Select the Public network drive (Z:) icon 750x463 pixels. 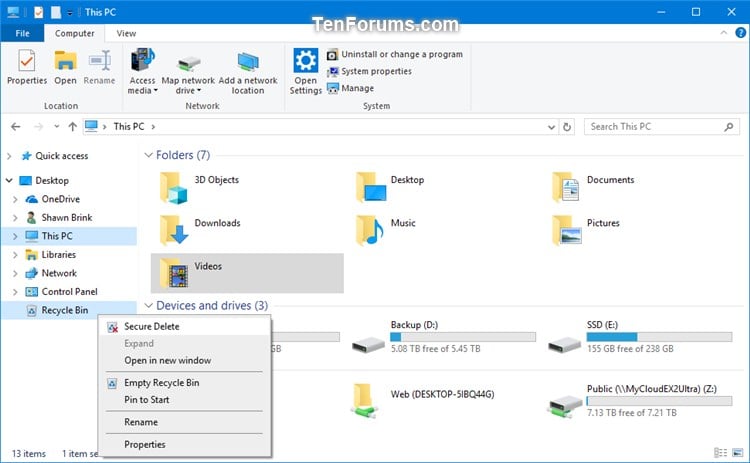point(565,406)
